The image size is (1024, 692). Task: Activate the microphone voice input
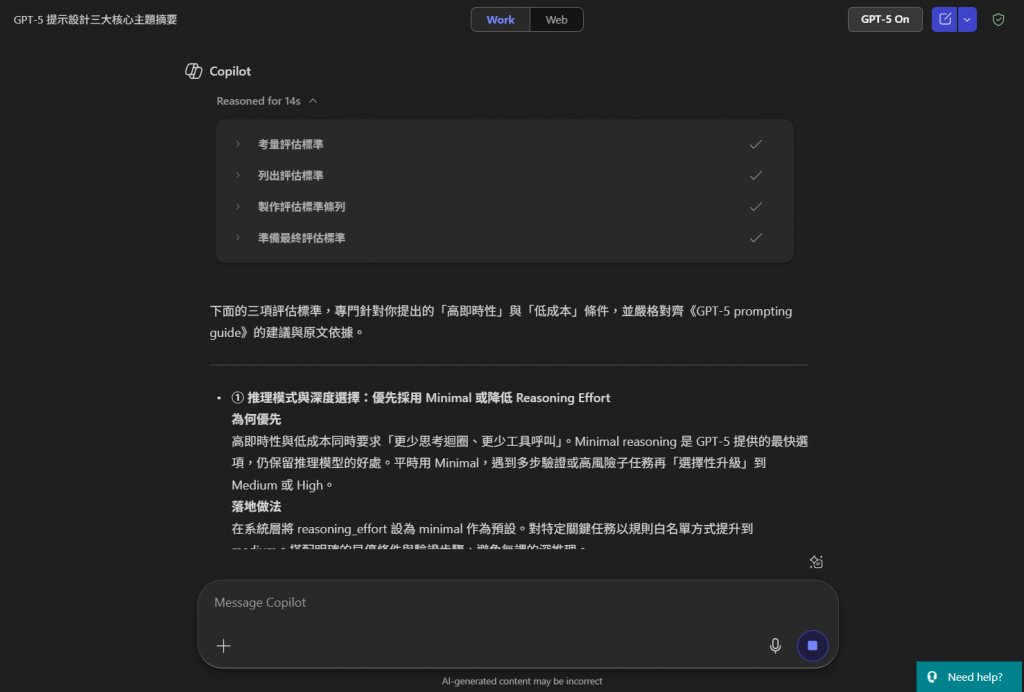775,646
